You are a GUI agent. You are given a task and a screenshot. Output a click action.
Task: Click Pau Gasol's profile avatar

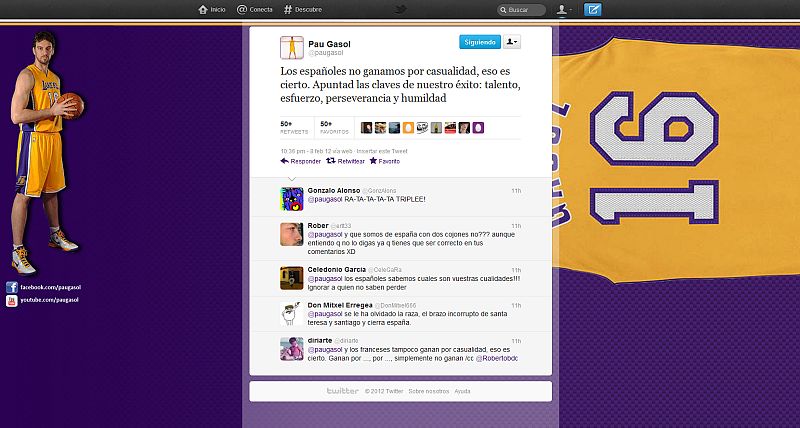point(290,46)
